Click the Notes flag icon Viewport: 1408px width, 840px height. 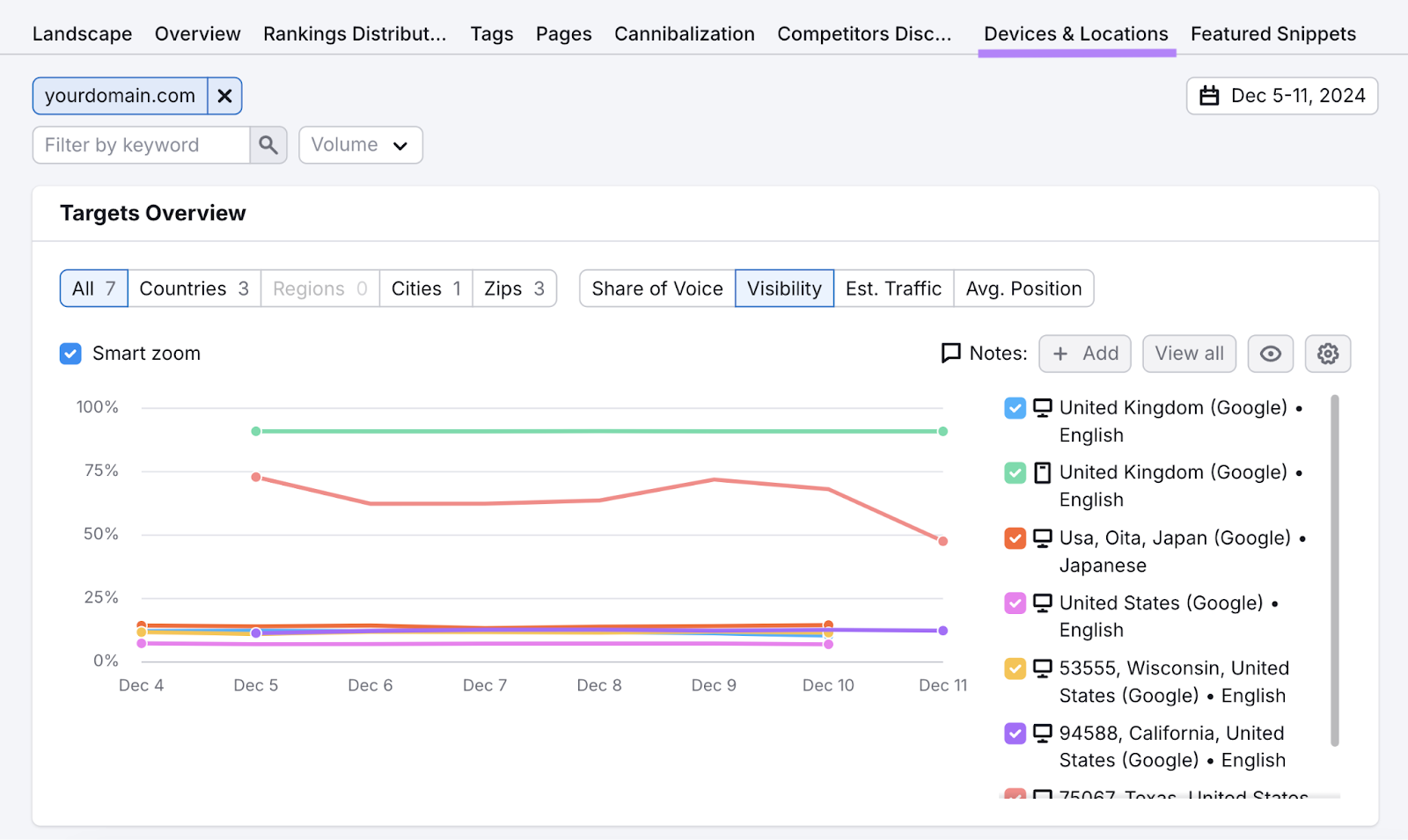coord(950,353)
